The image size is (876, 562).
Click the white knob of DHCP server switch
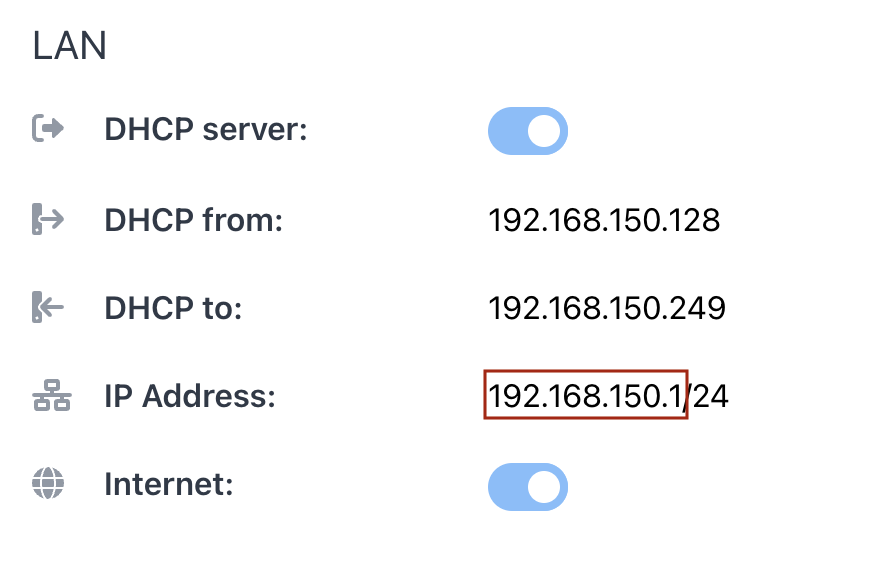point(544,131)
